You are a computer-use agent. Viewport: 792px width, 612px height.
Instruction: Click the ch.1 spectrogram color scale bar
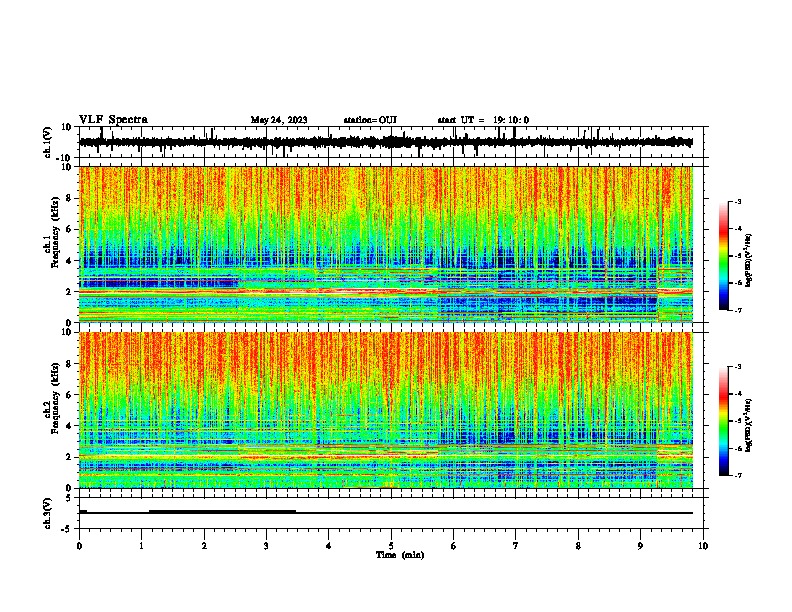724,256
